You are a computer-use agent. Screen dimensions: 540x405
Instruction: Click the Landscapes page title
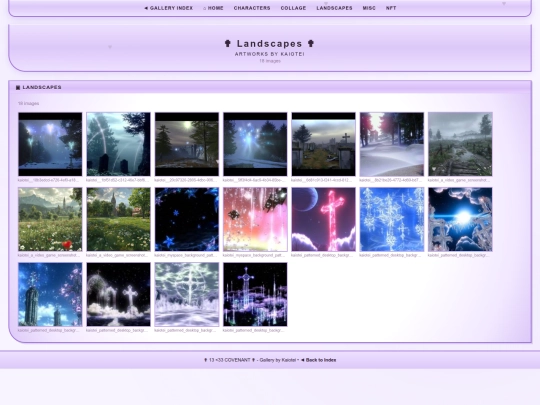pyautogui.click(x=269, y=43)
